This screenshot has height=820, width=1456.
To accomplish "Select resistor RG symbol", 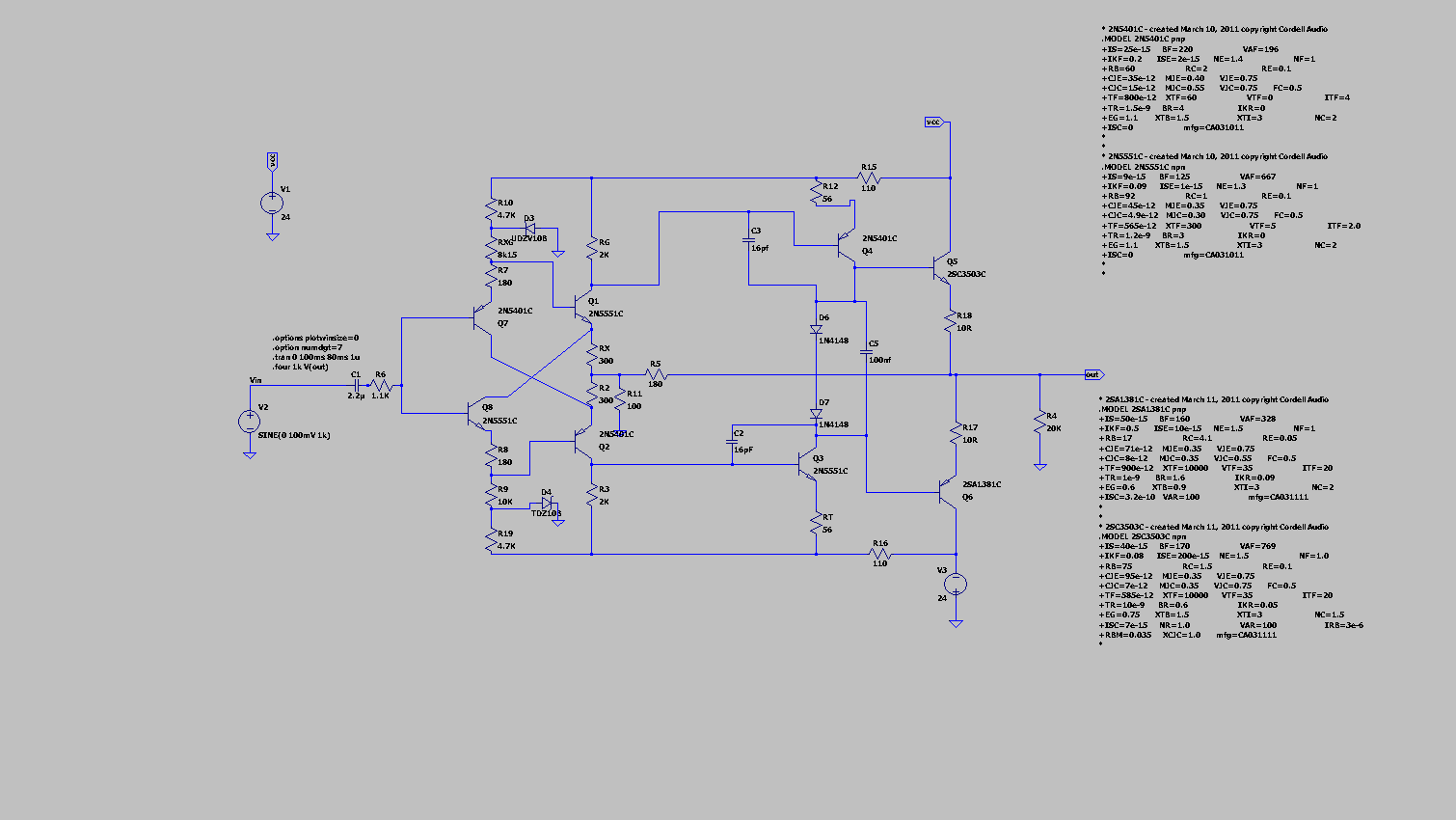I will click(591, 248).
